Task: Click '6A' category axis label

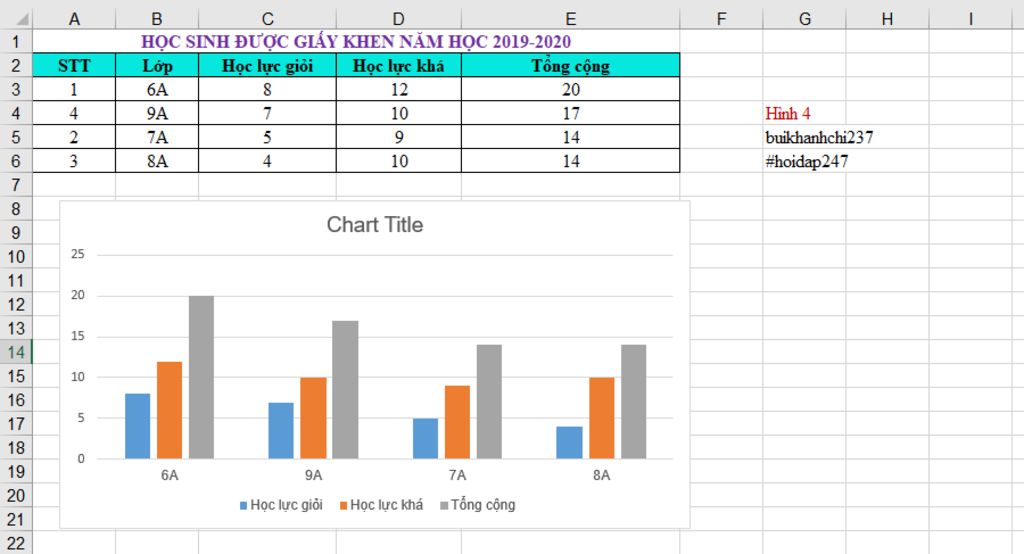Action: [169, 475]
